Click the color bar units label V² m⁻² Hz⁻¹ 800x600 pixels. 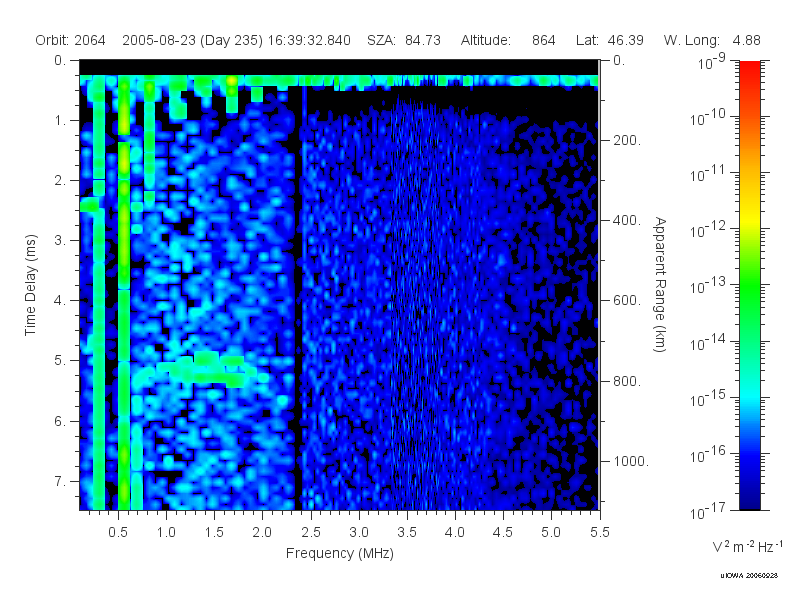pos(747,547)
